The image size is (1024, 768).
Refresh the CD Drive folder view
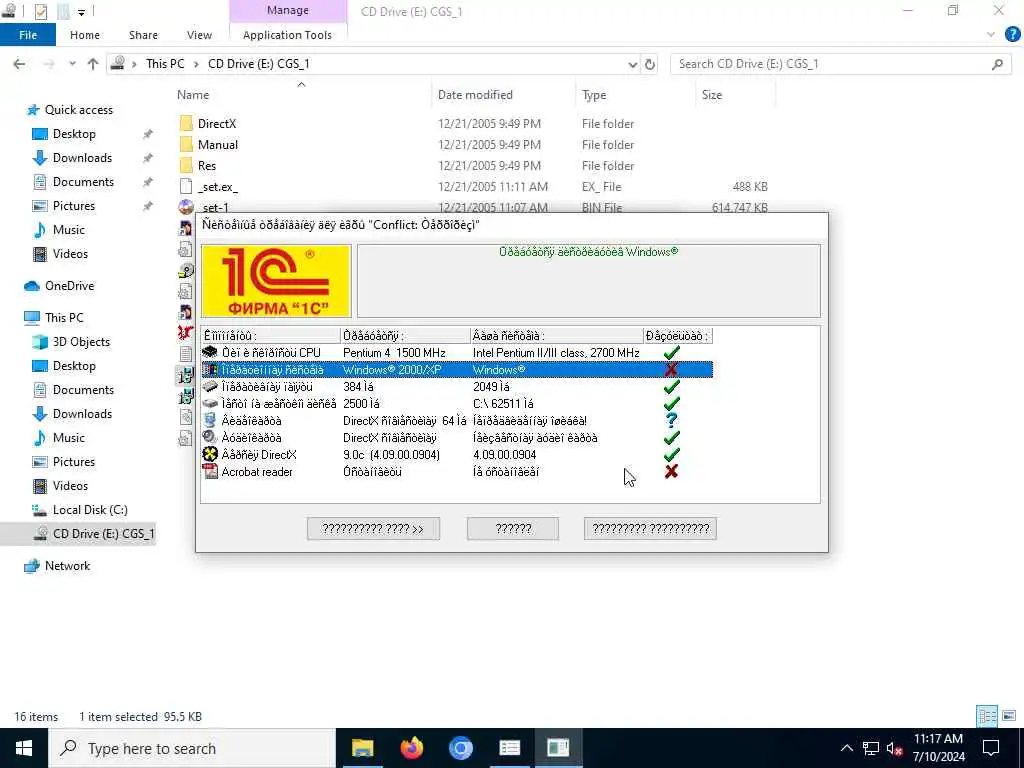coord(650,64)
